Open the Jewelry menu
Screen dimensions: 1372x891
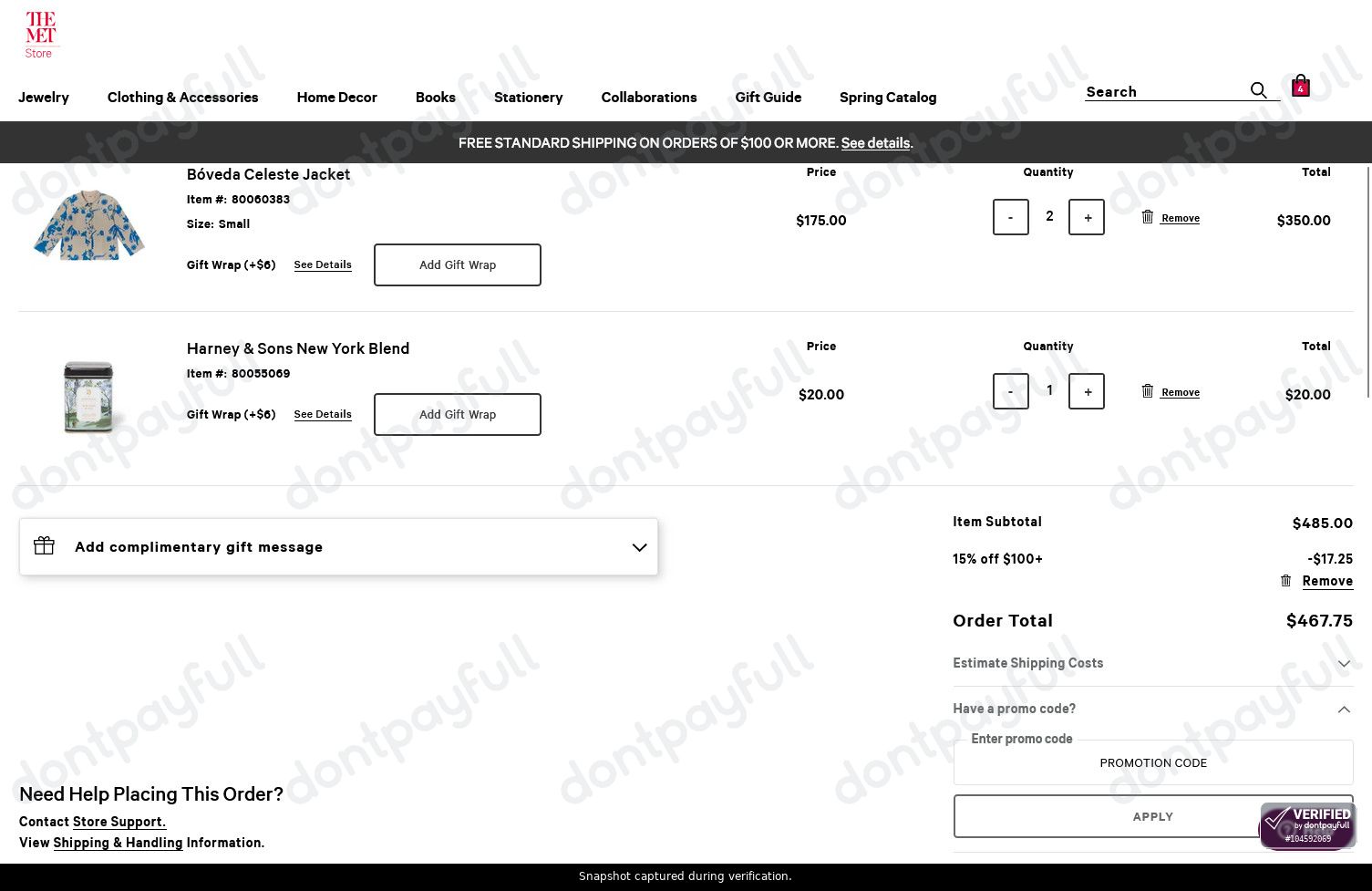tap(44, 98)
